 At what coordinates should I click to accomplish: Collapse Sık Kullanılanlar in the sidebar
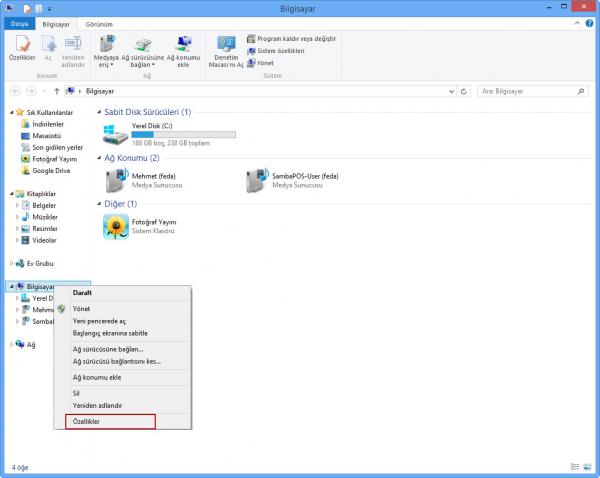12,112
